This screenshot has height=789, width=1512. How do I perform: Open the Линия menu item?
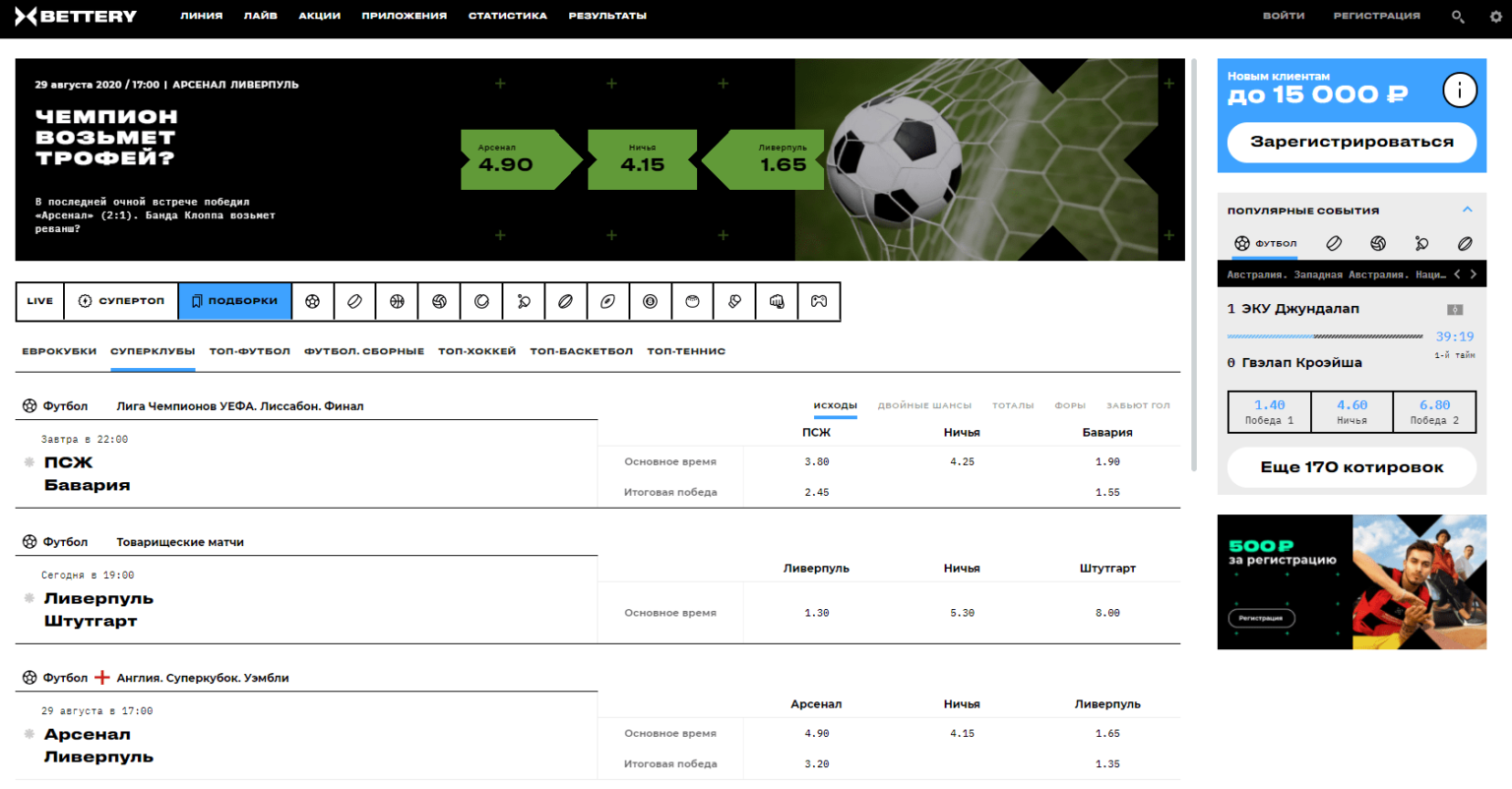coord(201,16)
